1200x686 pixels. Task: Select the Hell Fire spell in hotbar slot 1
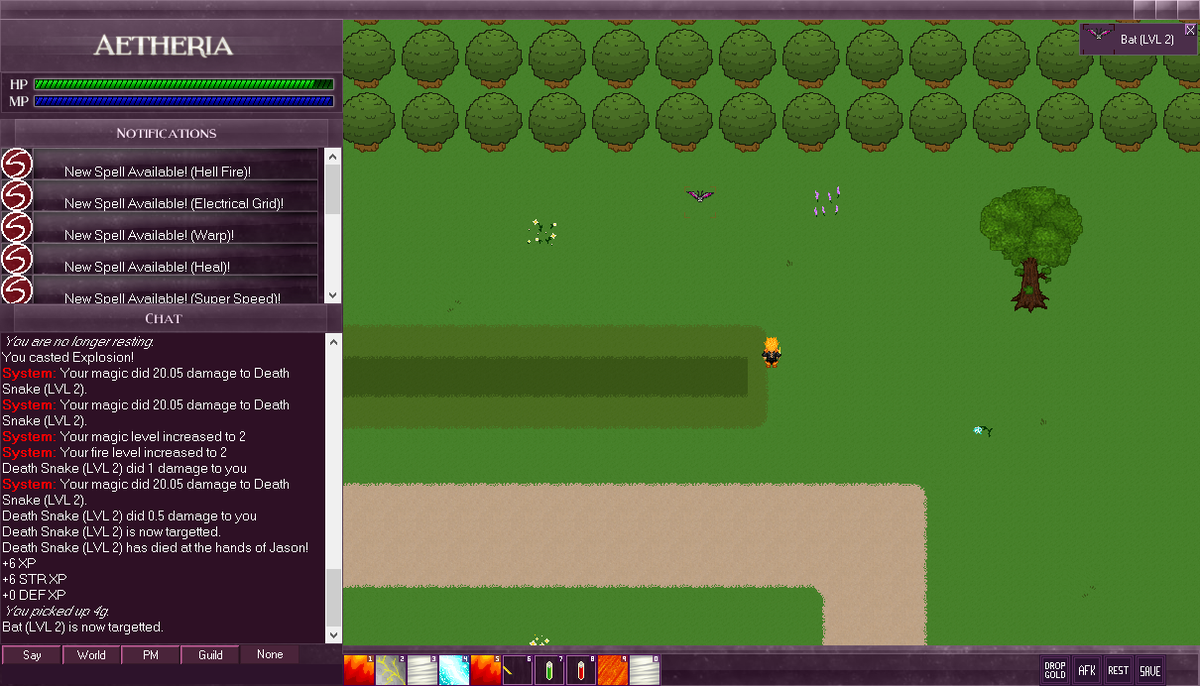(x=357, y=670)
